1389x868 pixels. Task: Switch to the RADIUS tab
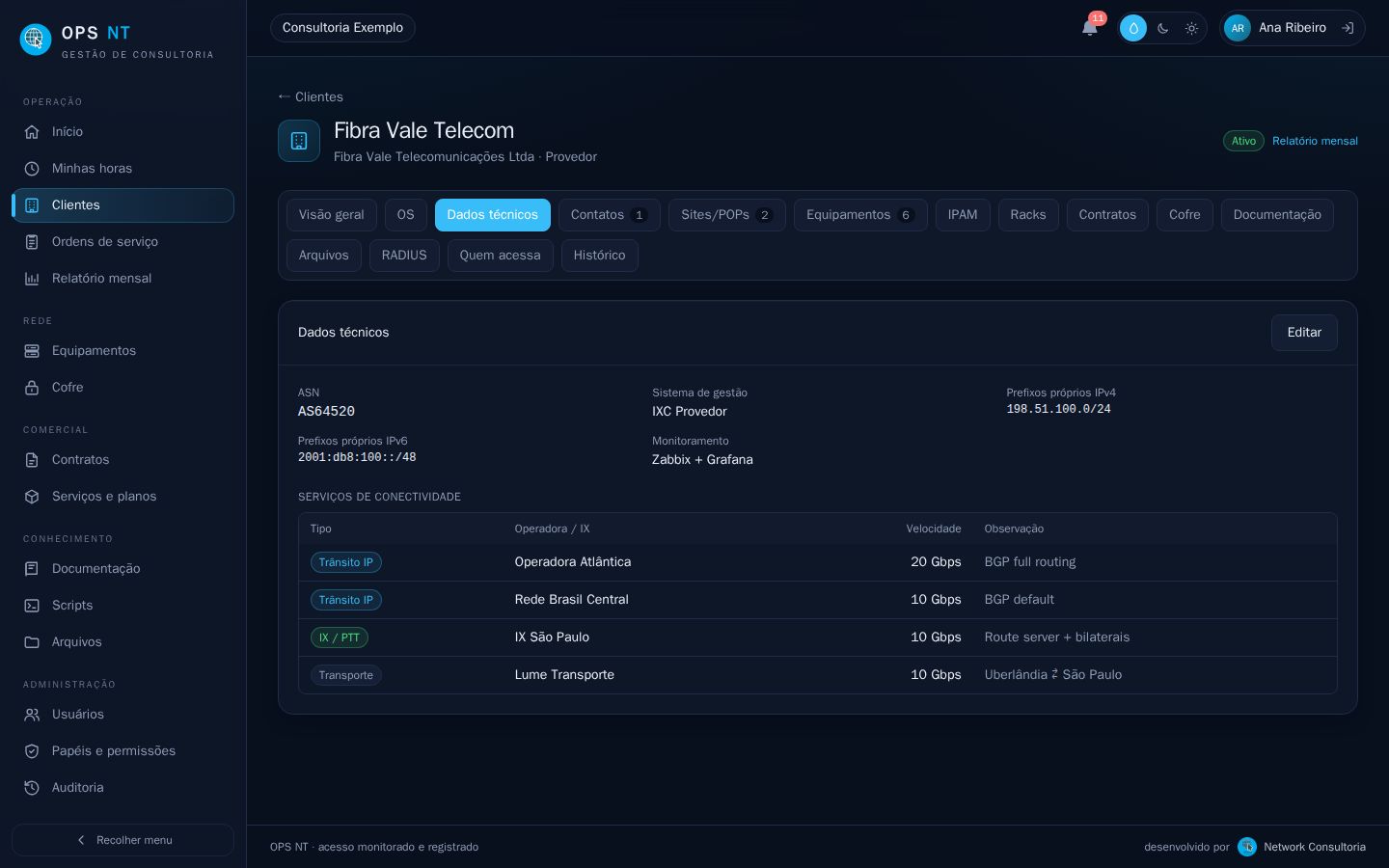pos(404,256)
